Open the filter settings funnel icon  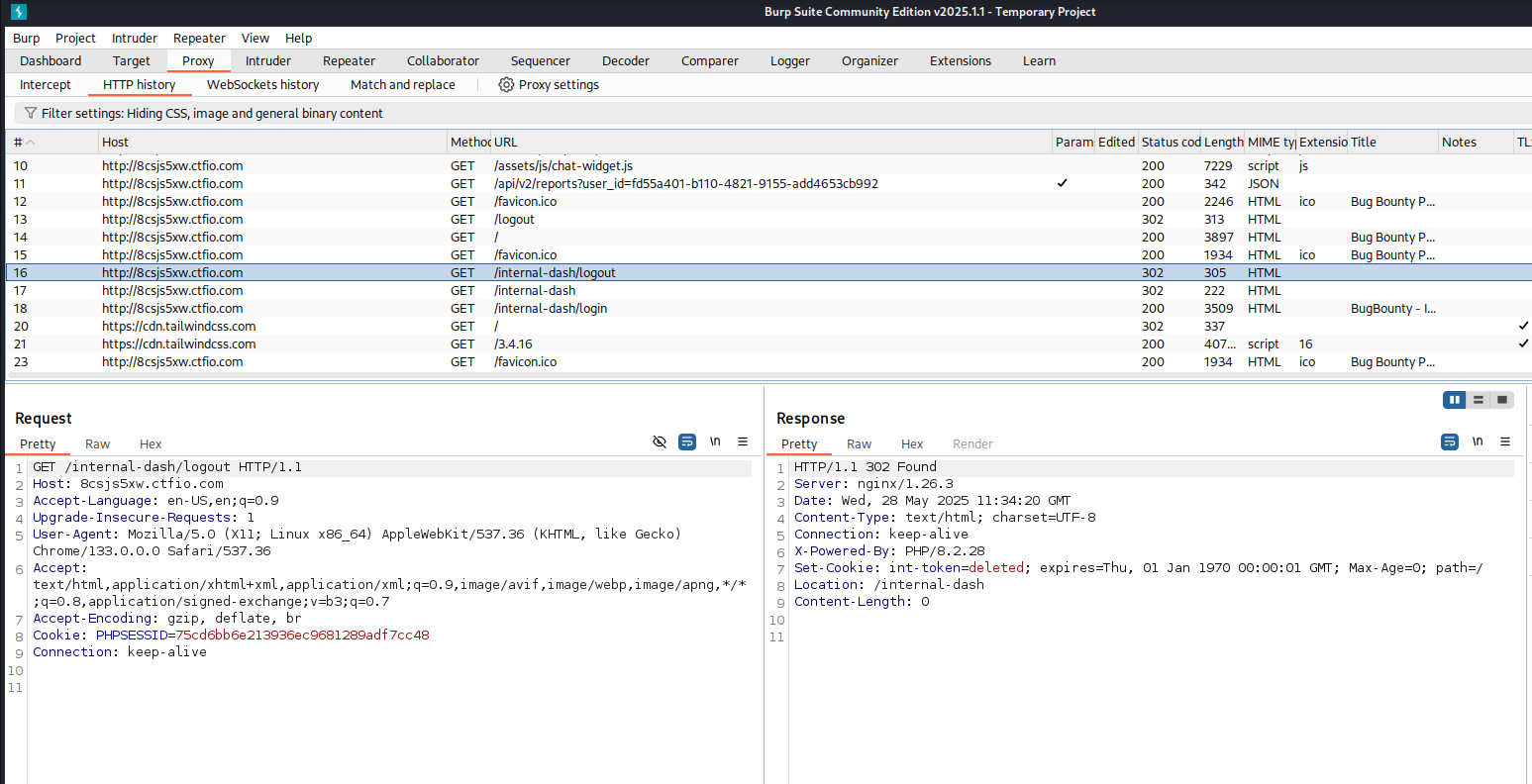(x=30, y=114)
